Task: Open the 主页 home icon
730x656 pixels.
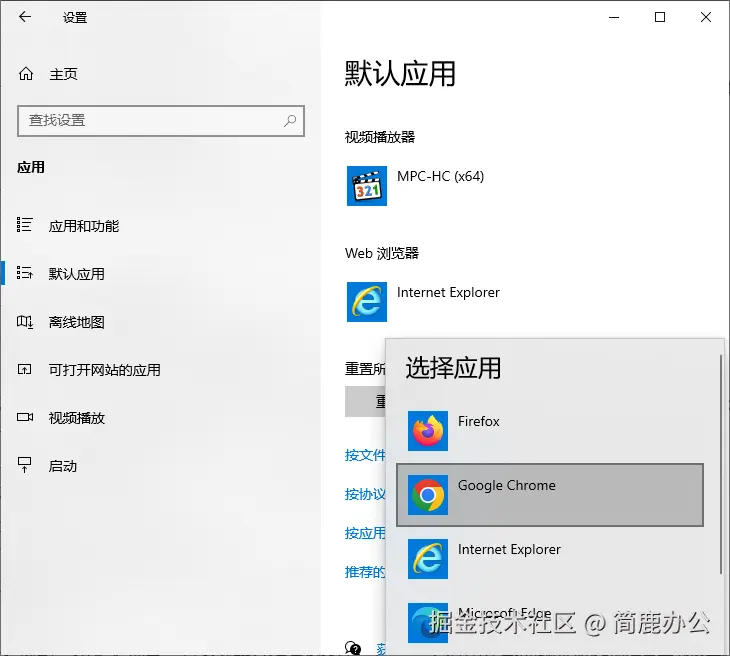Action: [26, 74]
